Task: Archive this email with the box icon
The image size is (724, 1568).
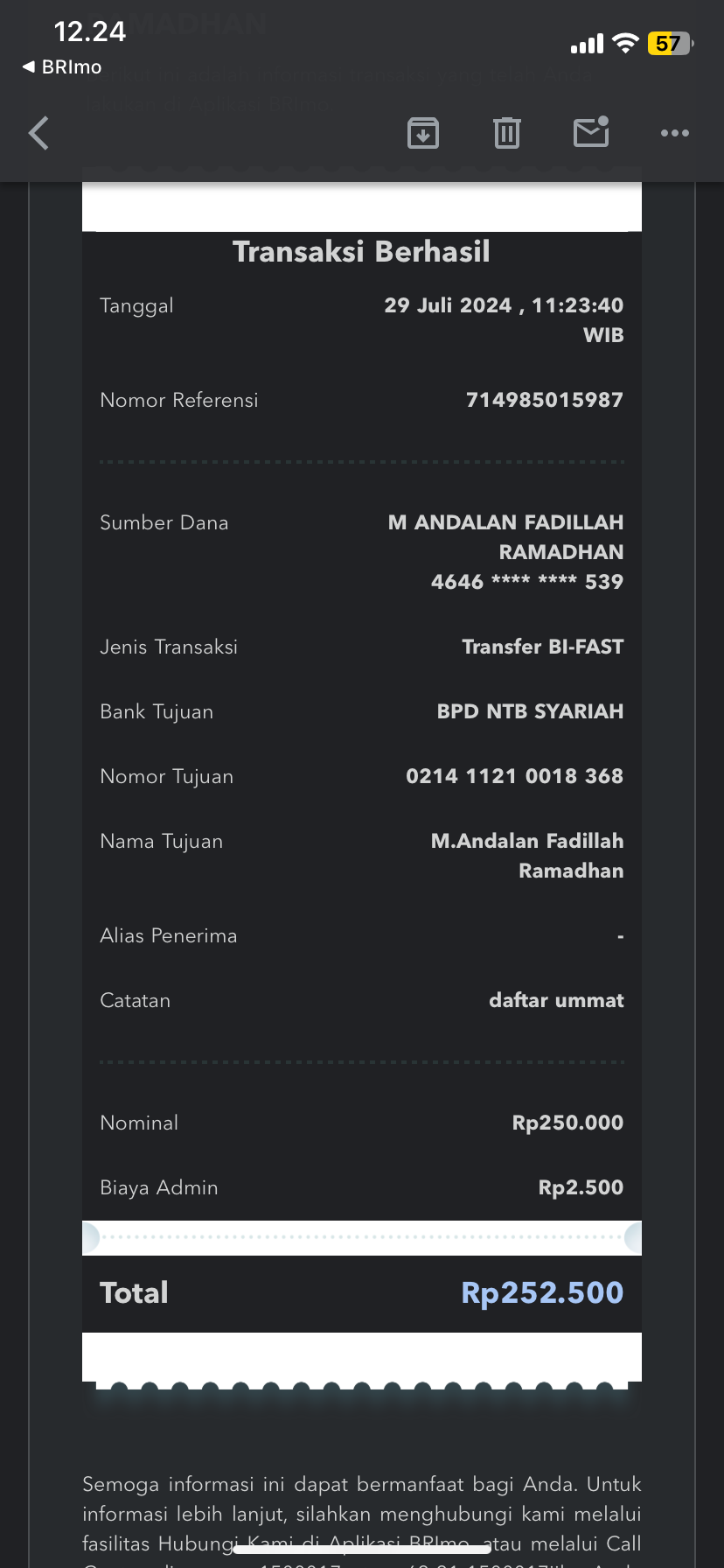Action: [423, 134]
